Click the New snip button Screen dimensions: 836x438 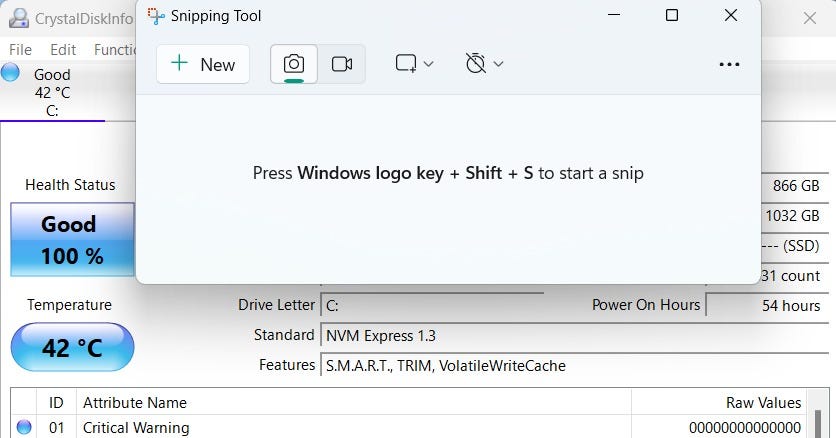point(203,64)
